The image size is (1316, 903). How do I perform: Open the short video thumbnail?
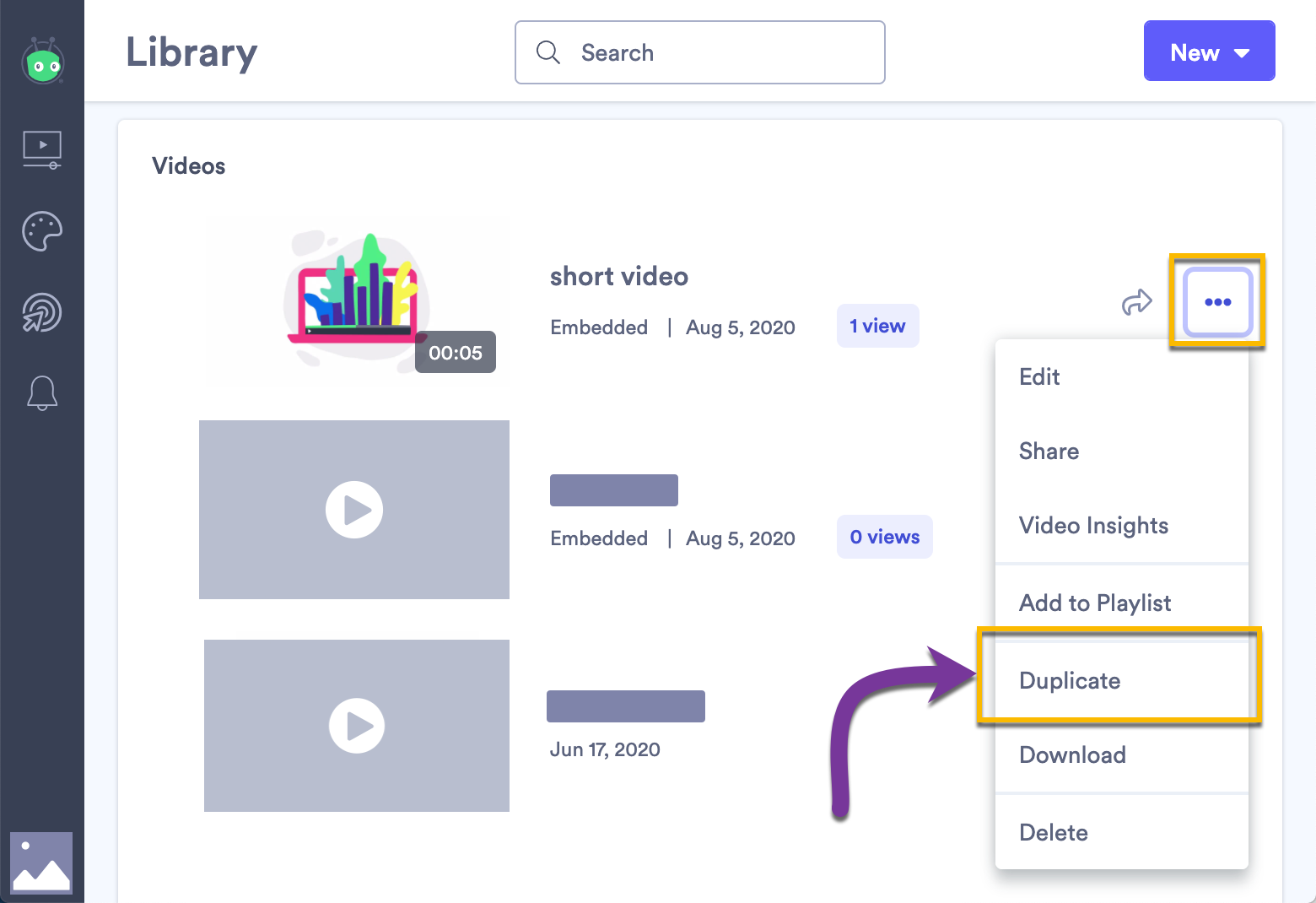pos(354,300)
